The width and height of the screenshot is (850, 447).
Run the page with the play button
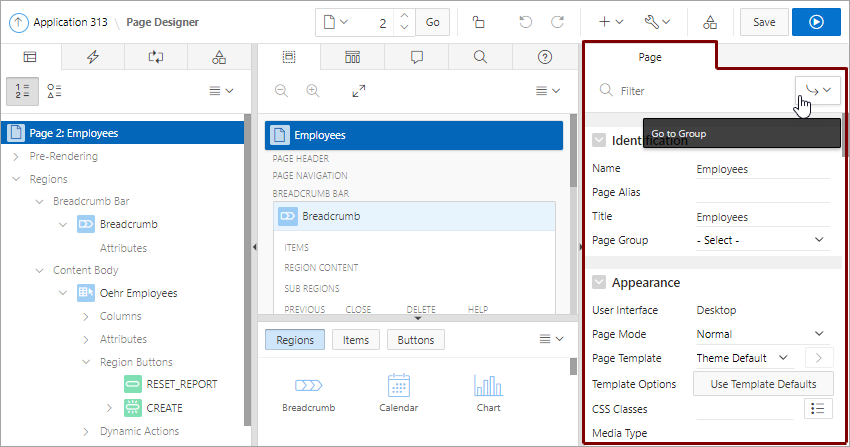coord(816,22)
